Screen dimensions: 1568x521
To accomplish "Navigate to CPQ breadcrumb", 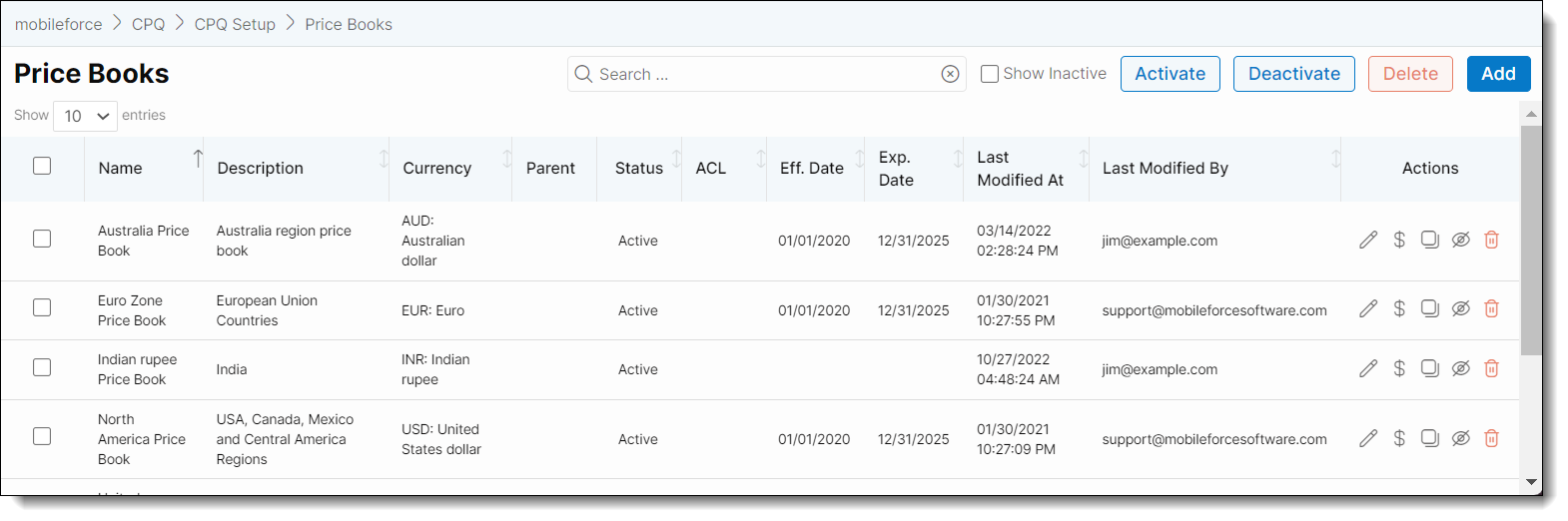I will click(149, 24).
